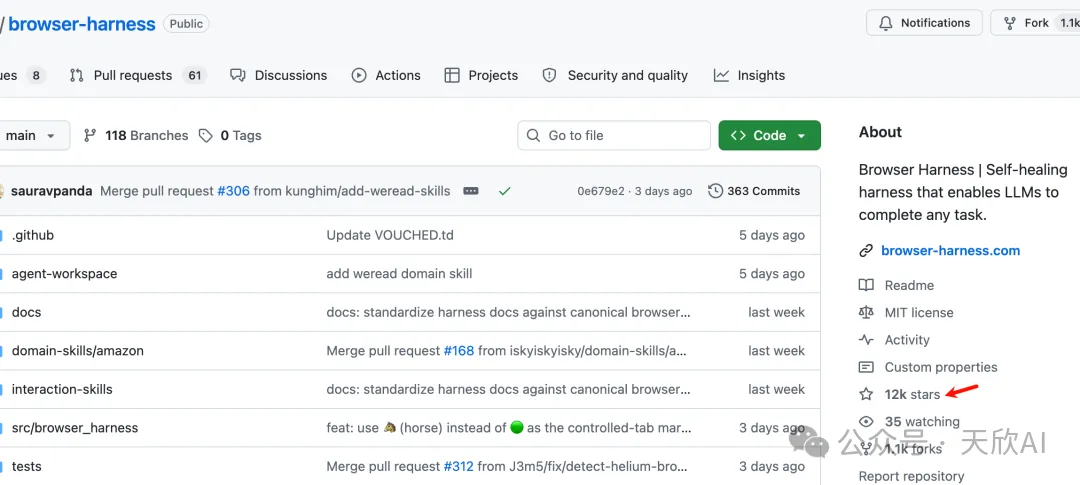The height and width of the screenshot is (485, 1080).
Task: Open the agent-workspace folder
Action: pos(64,274)
